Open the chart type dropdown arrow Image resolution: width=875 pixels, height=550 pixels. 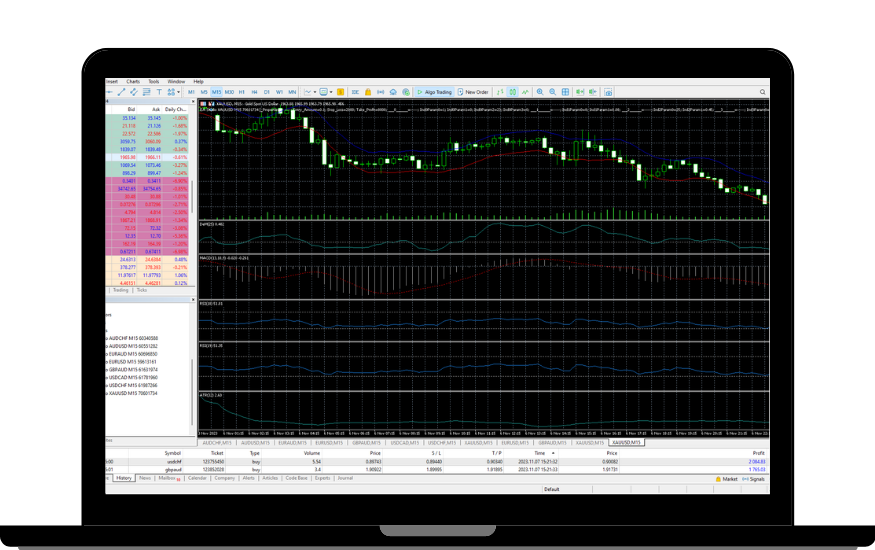point(315,92)
